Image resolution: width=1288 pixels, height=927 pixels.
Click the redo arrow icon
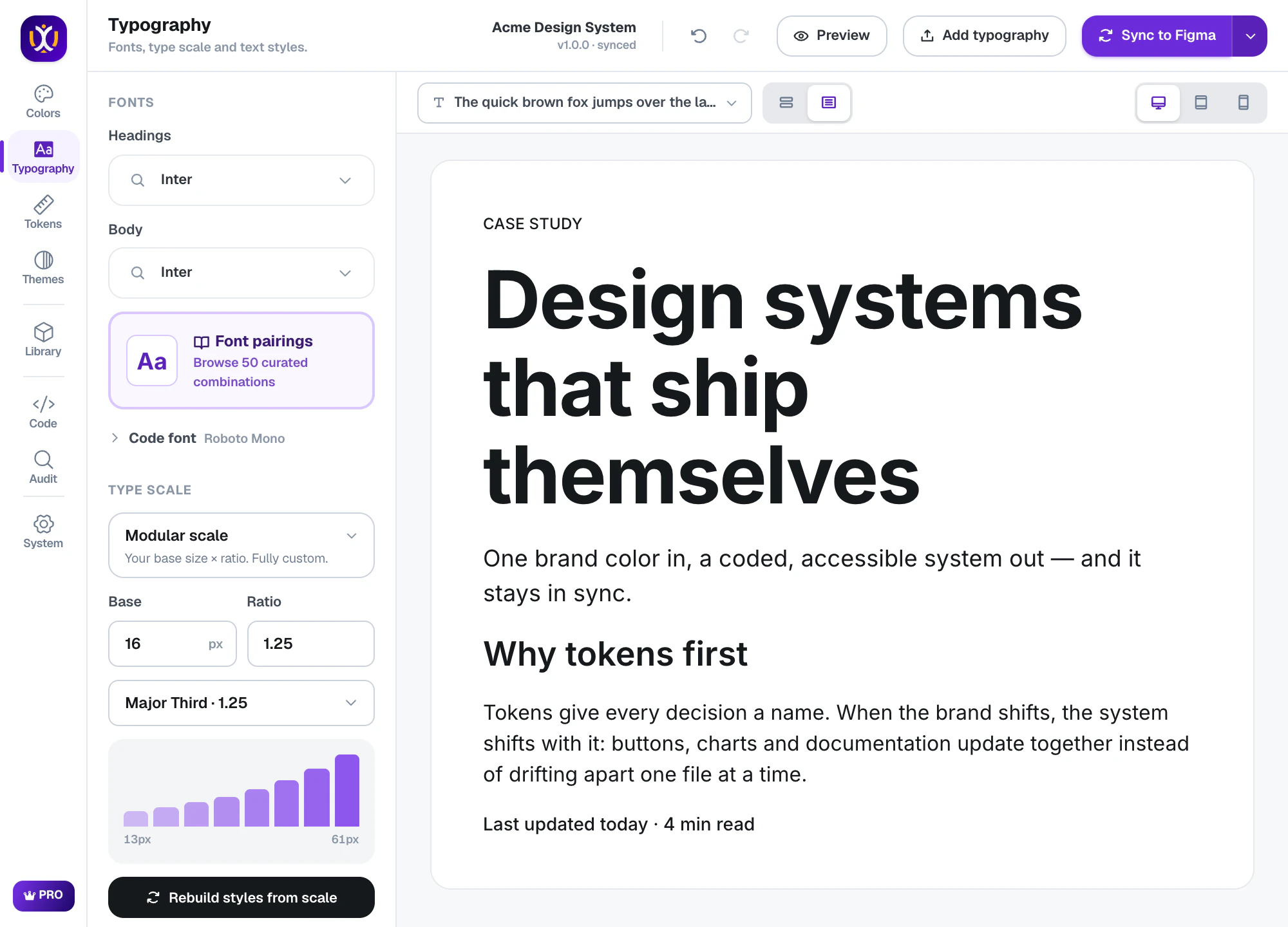tap(741, 36)
